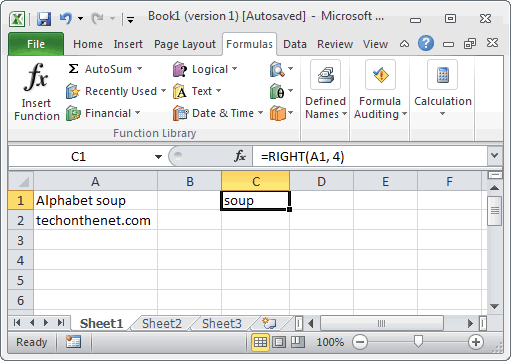
Task: Click the Redo arrow icon
Action: click(x=98, y=18)
